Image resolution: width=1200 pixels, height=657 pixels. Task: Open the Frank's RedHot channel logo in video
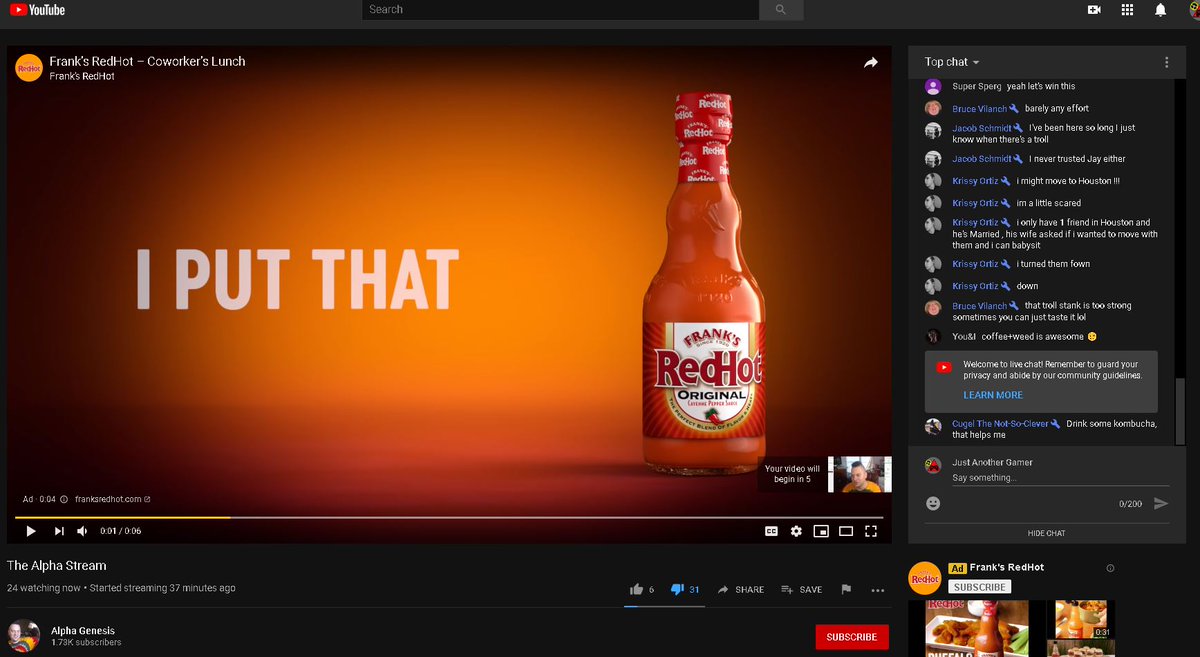point(29,68)
